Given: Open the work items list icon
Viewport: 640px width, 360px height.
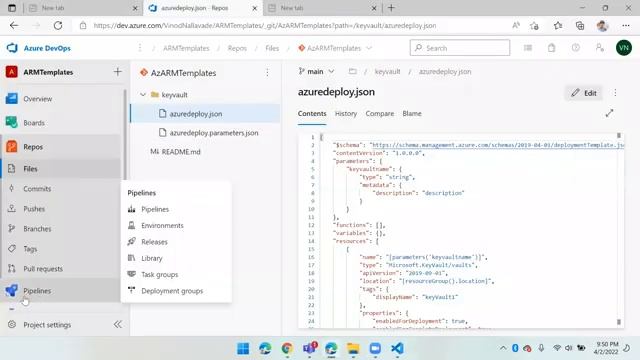Looking at the screenshot, I should coord(528,48).
